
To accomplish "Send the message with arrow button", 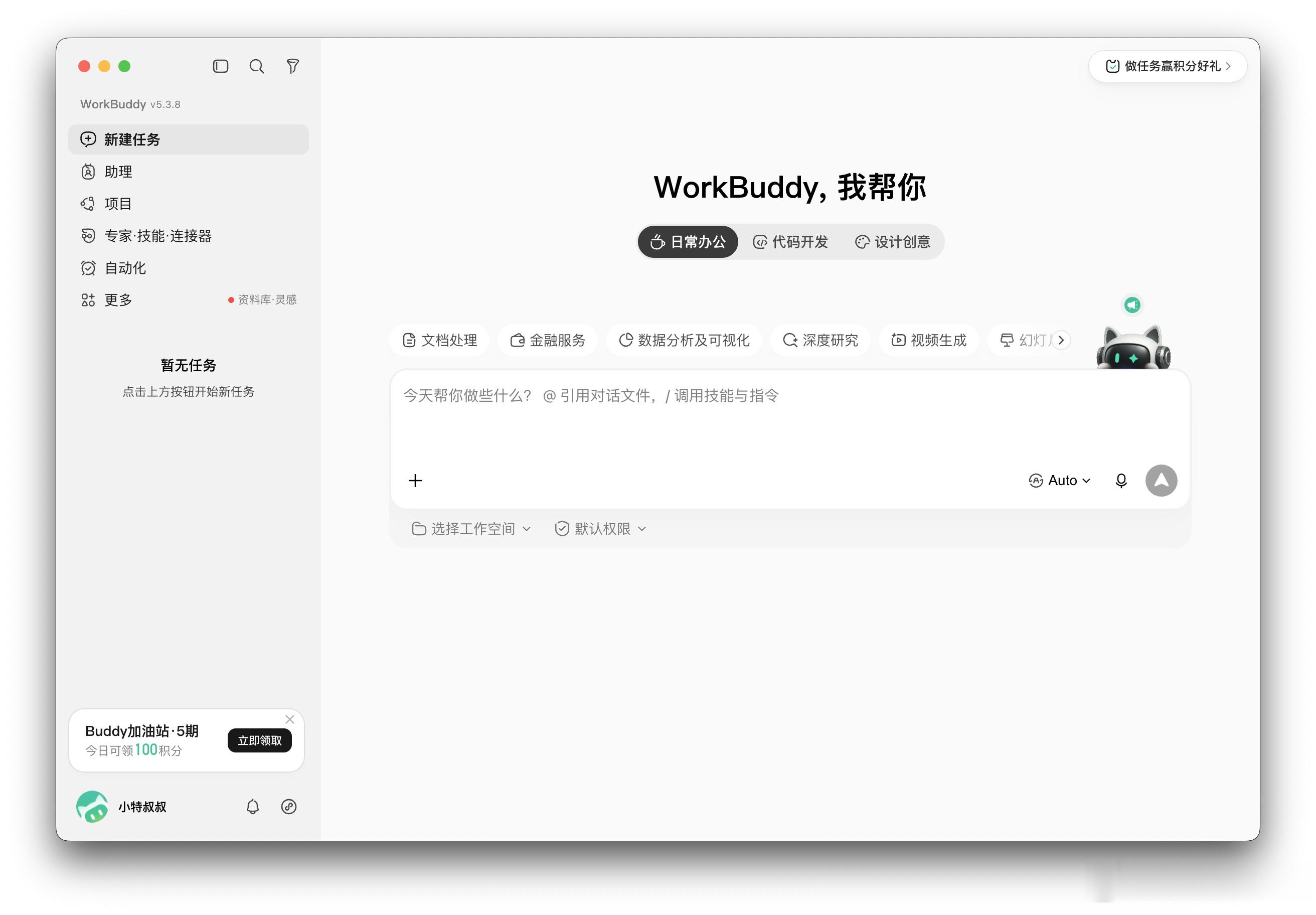I will click(1161, 481).
